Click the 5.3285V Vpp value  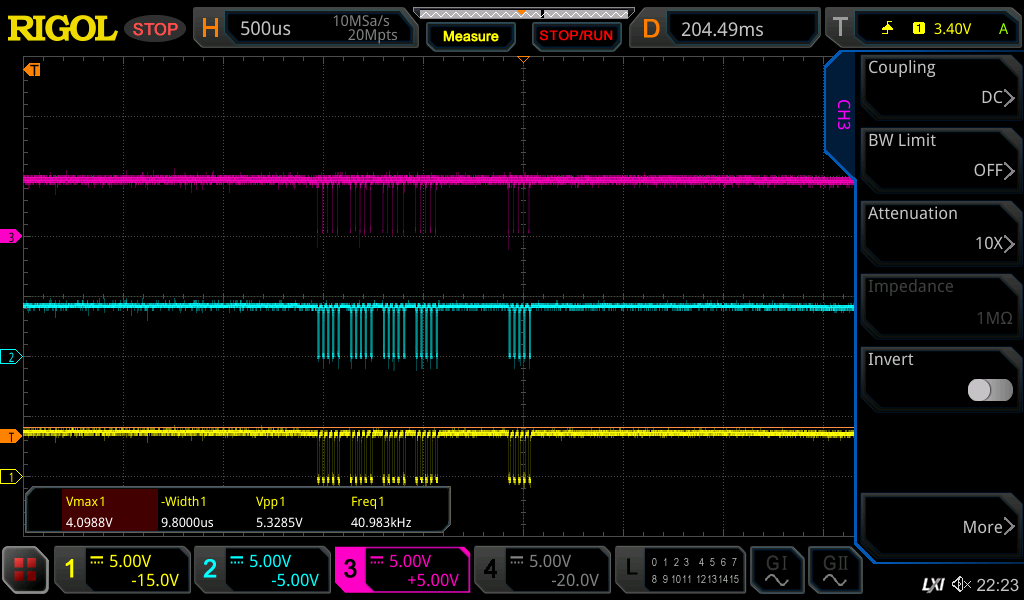tap(279, 522)
